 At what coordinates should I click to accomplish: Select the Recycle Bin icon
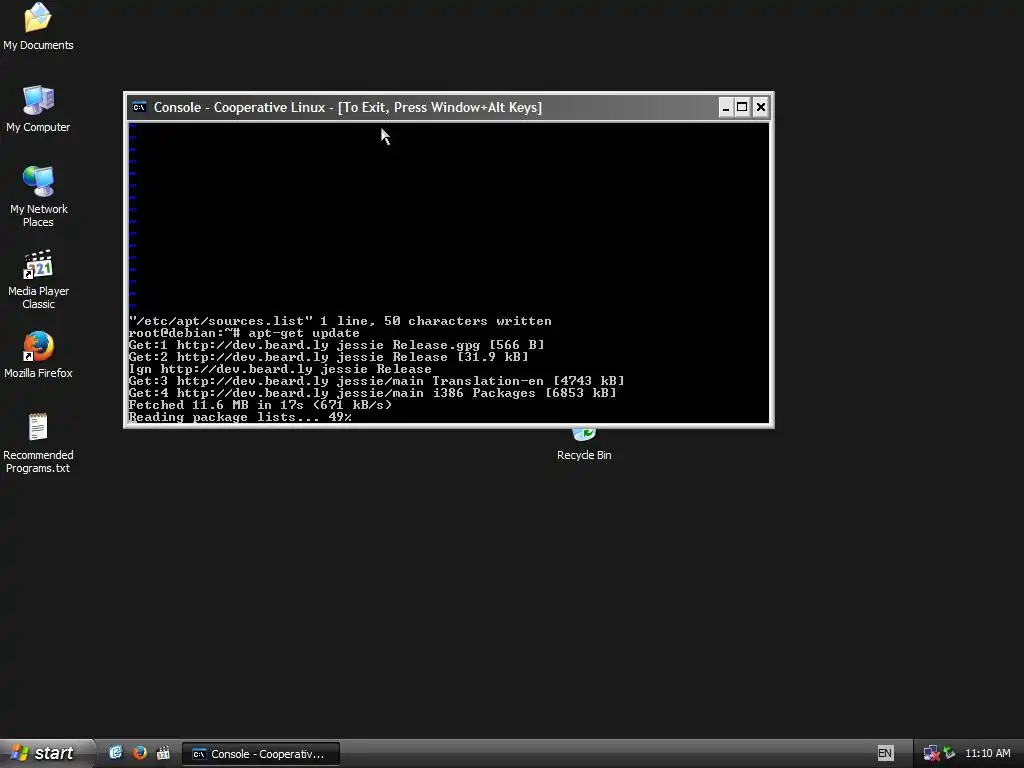coord(584,445)
